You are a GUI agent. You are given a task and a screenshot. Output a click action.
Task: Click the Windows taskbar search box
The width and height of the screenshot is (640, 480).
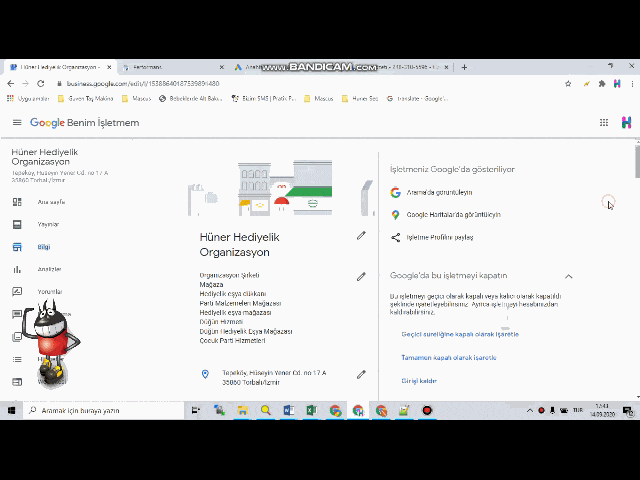(104, 411)
